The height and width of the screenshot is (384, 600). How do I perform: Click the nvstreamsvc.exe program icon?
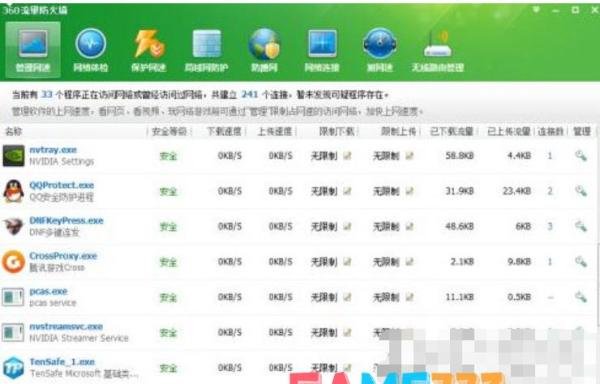click(13, 332)
